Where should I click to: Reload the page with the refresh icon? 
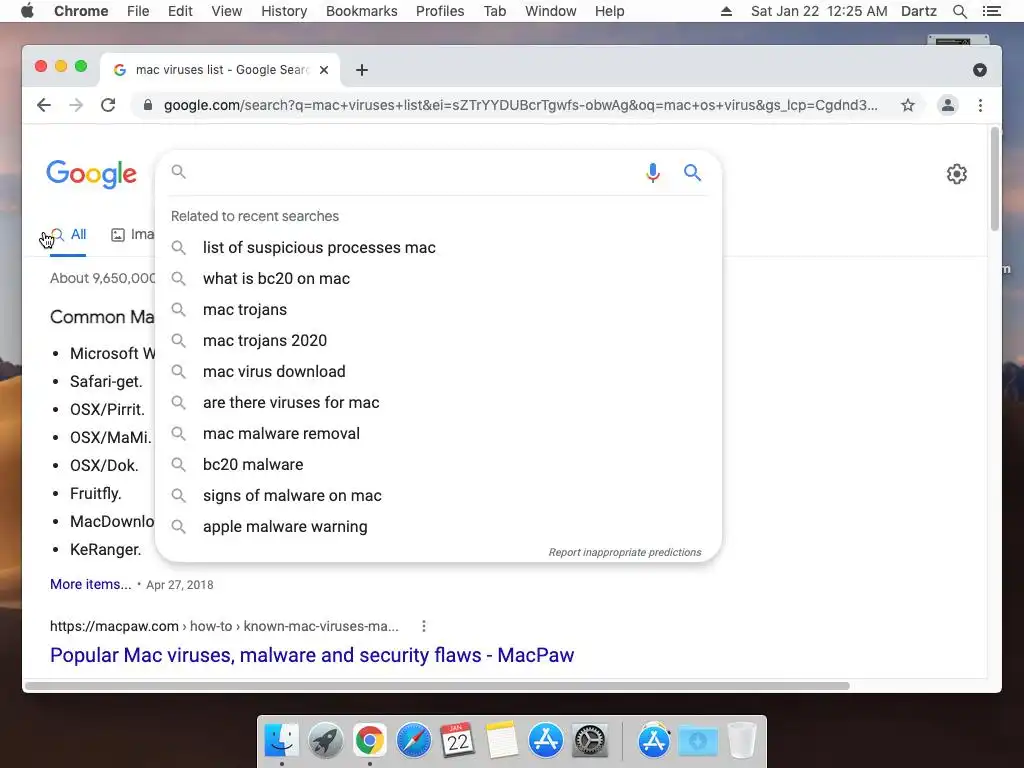click(x=108, y=105)
